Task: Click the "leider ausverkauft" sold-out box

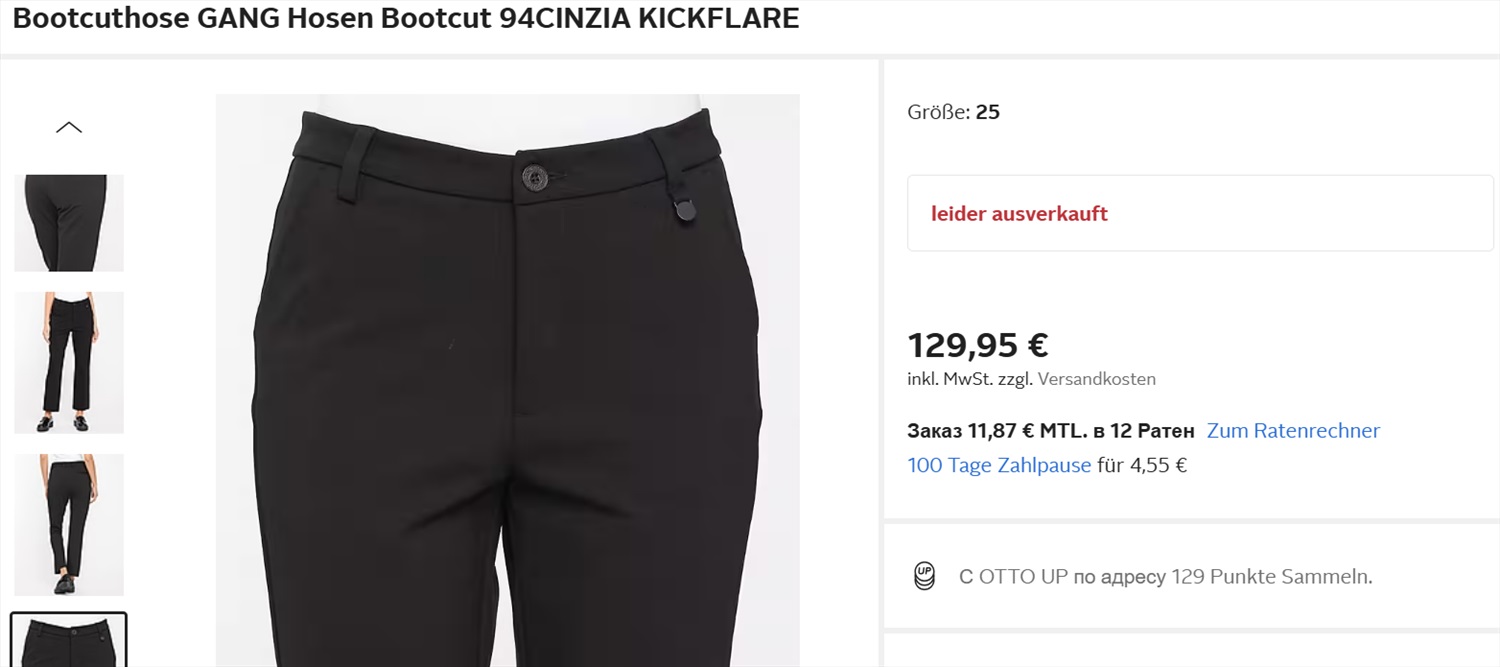Action: click(1199, 214)
